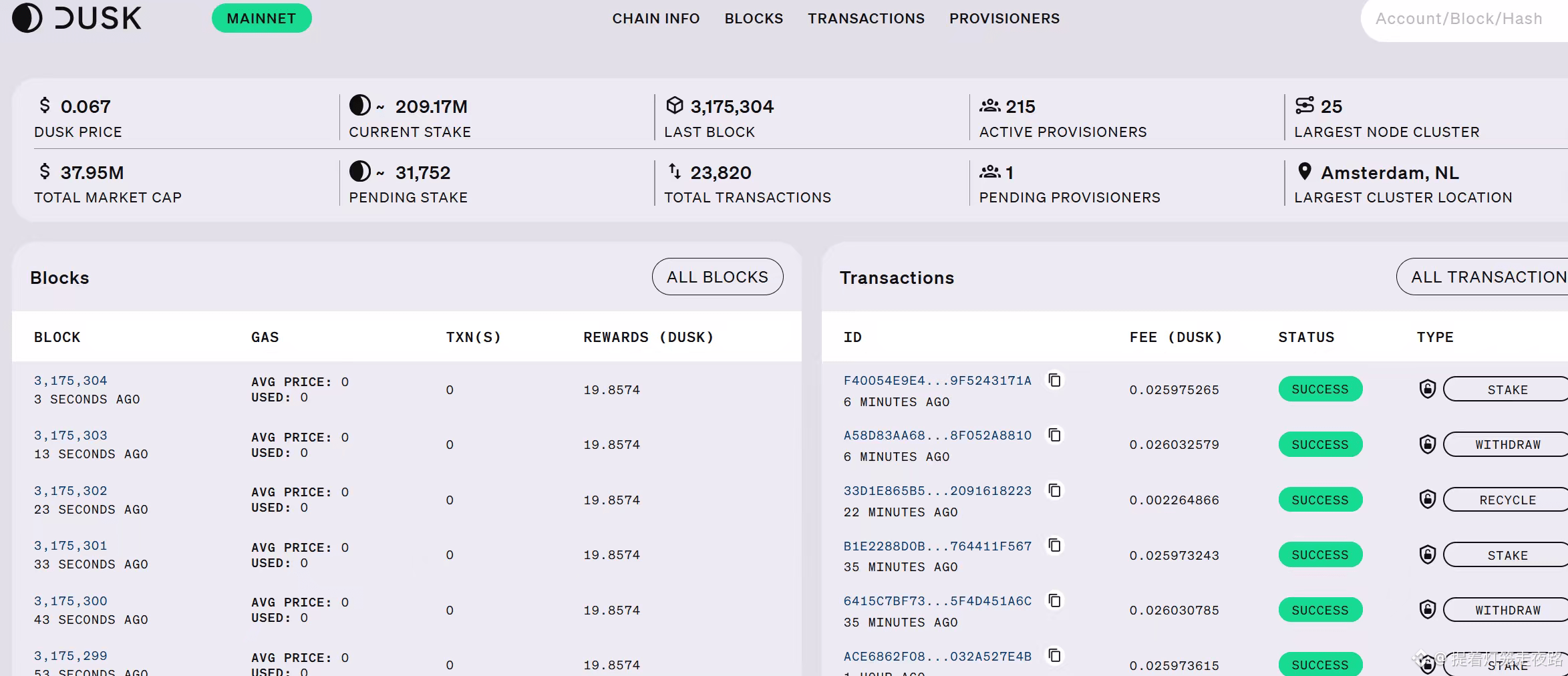This screenshot has height=676, width=1568.
Task: Click Dusk coin icon beside pending stake
Action: click(360, 172)
